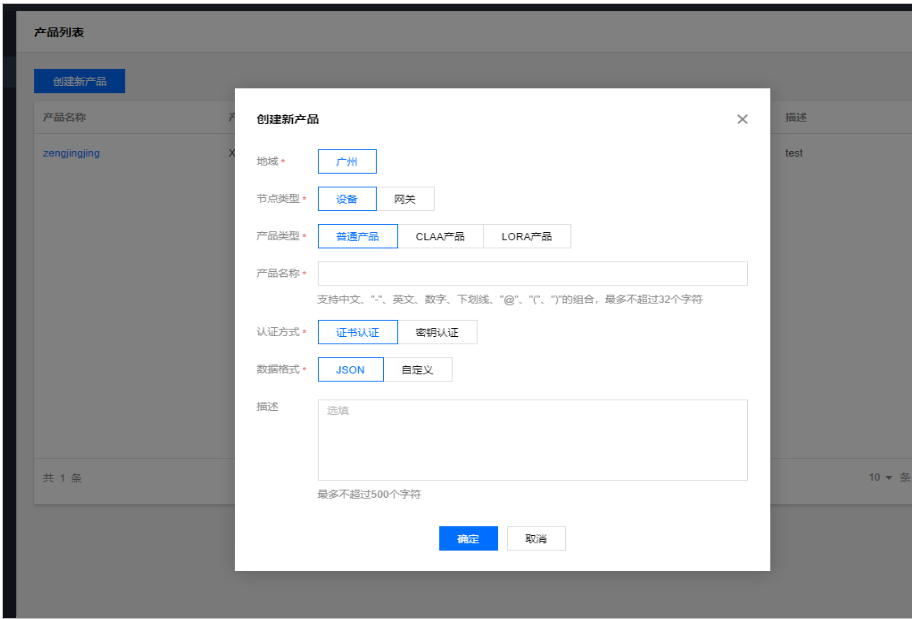Select CLAA产品 product type
912x619 pixels.
coord(440,236)
